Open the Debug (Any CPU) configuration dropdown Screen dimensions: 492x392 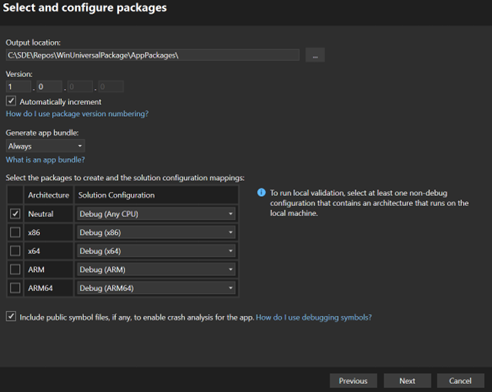(x=156, y=214)
